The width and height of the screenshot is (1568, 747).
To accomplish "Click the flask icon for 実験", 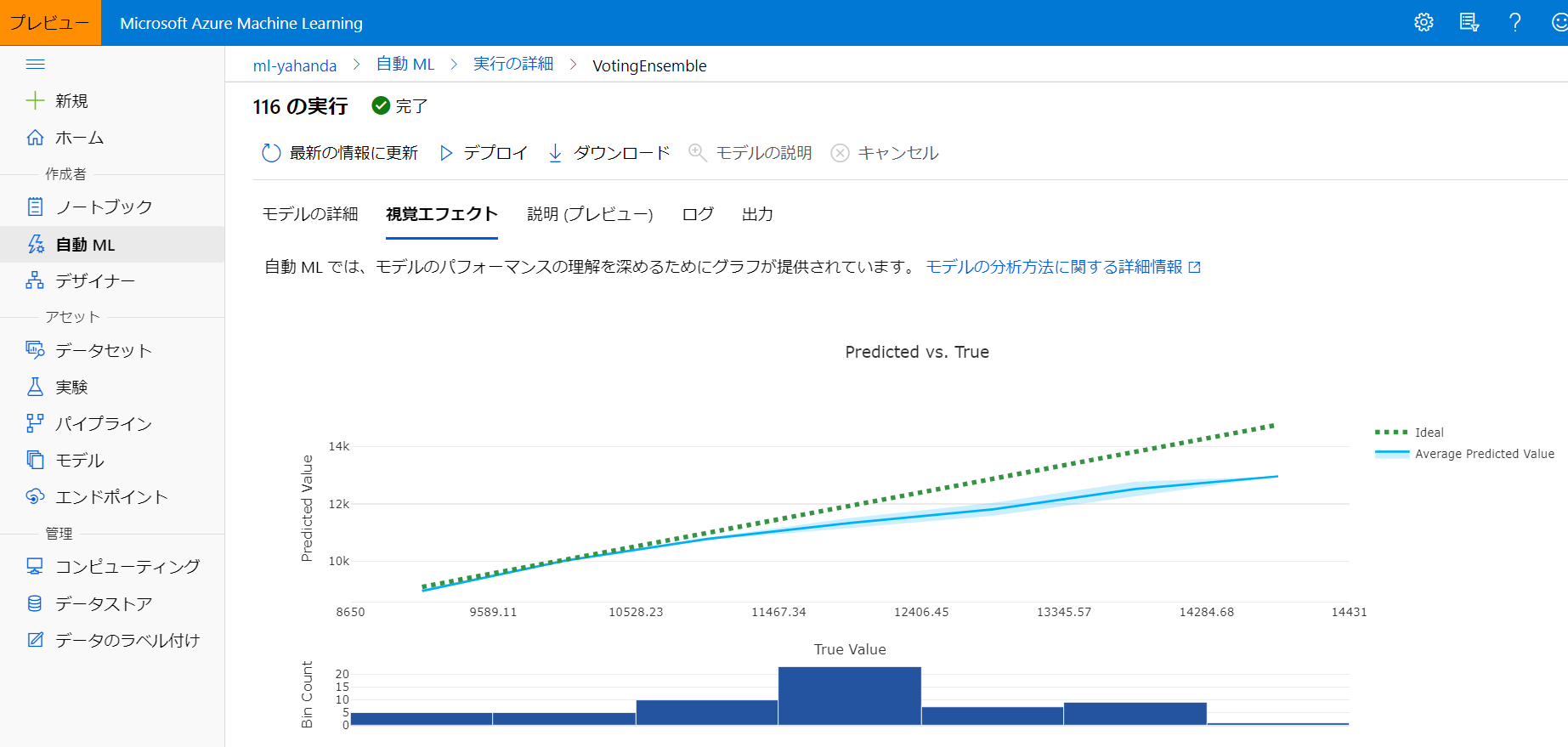I will (x=35, y=387).
